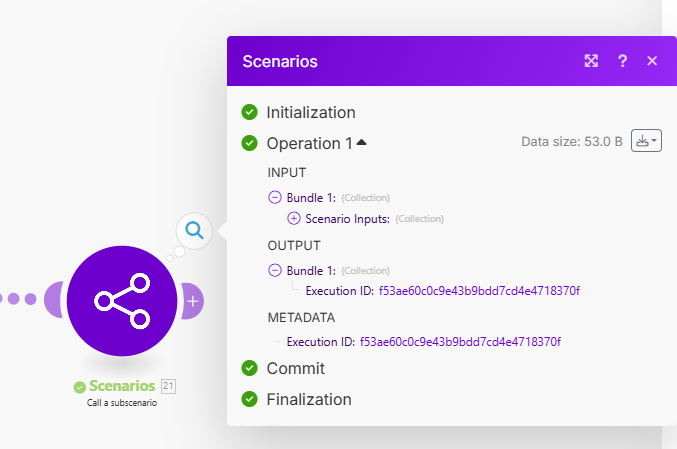Click the Finalization green check icon
Screen dimensions: 677x449
(x=250, y=399)
